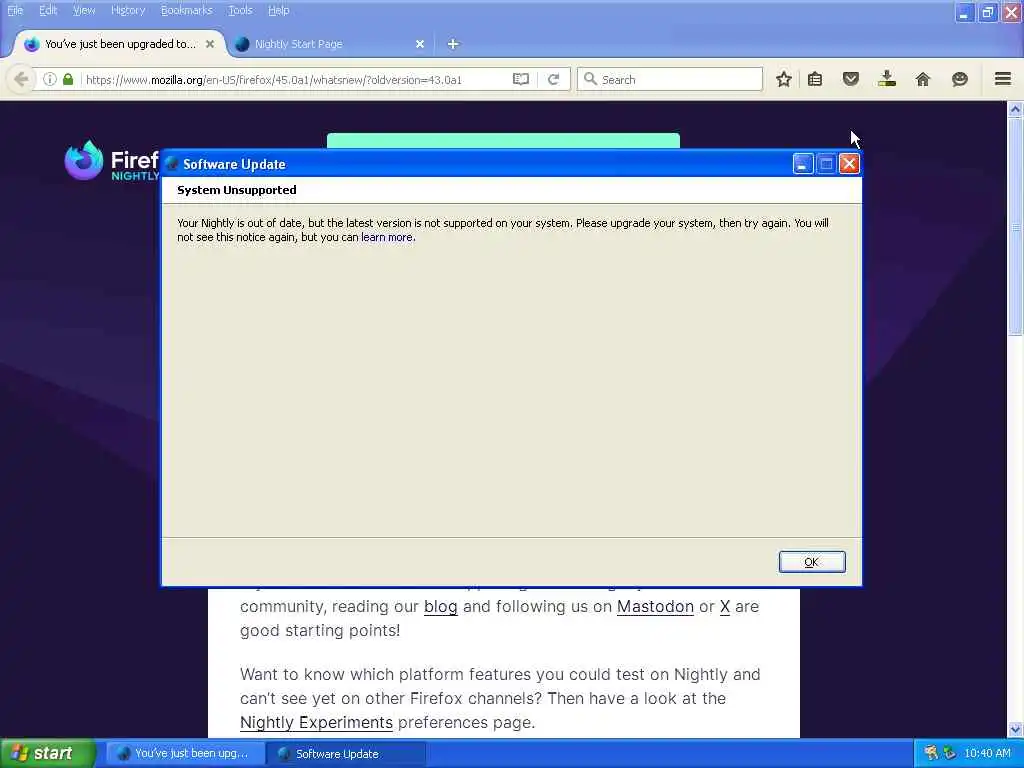This screenshot has width=1024, height=768.
Task: Open the Tools menu
Action: (x=240, y=10)
